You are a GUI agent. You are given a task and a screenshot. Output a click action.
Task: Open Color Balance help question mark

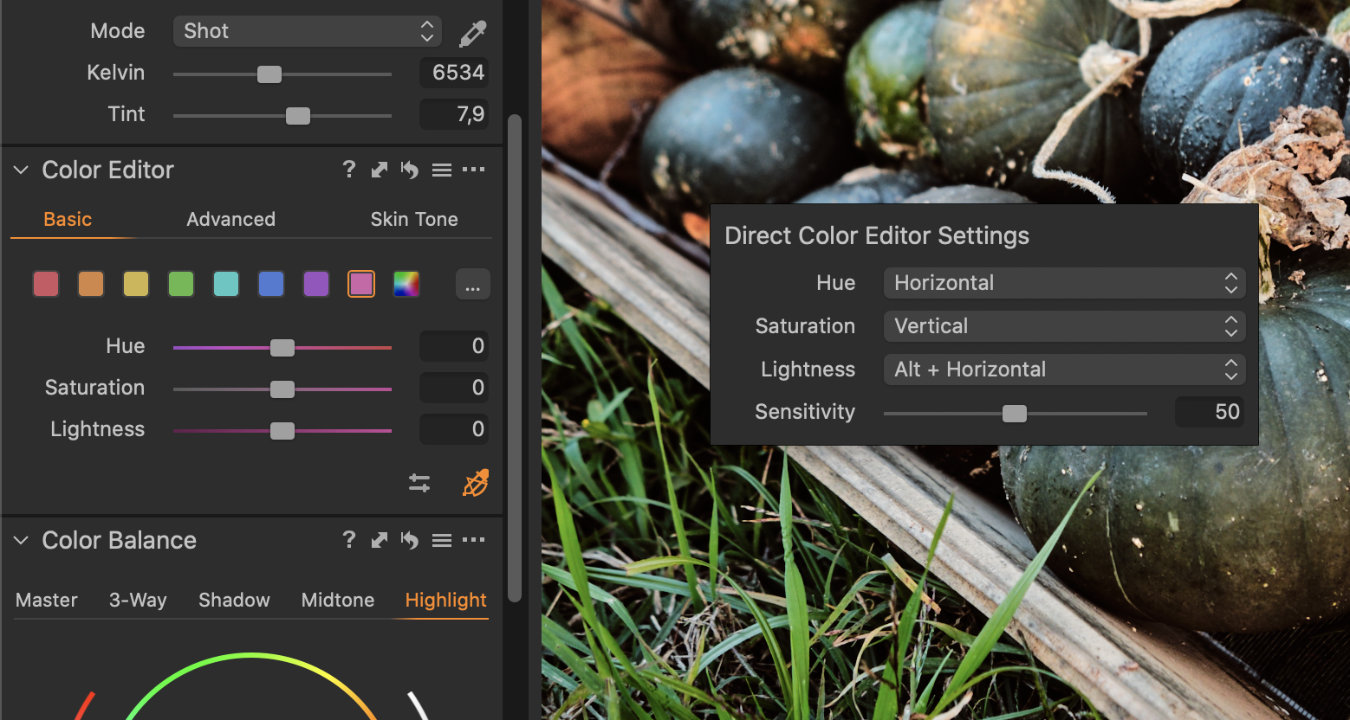349,540
